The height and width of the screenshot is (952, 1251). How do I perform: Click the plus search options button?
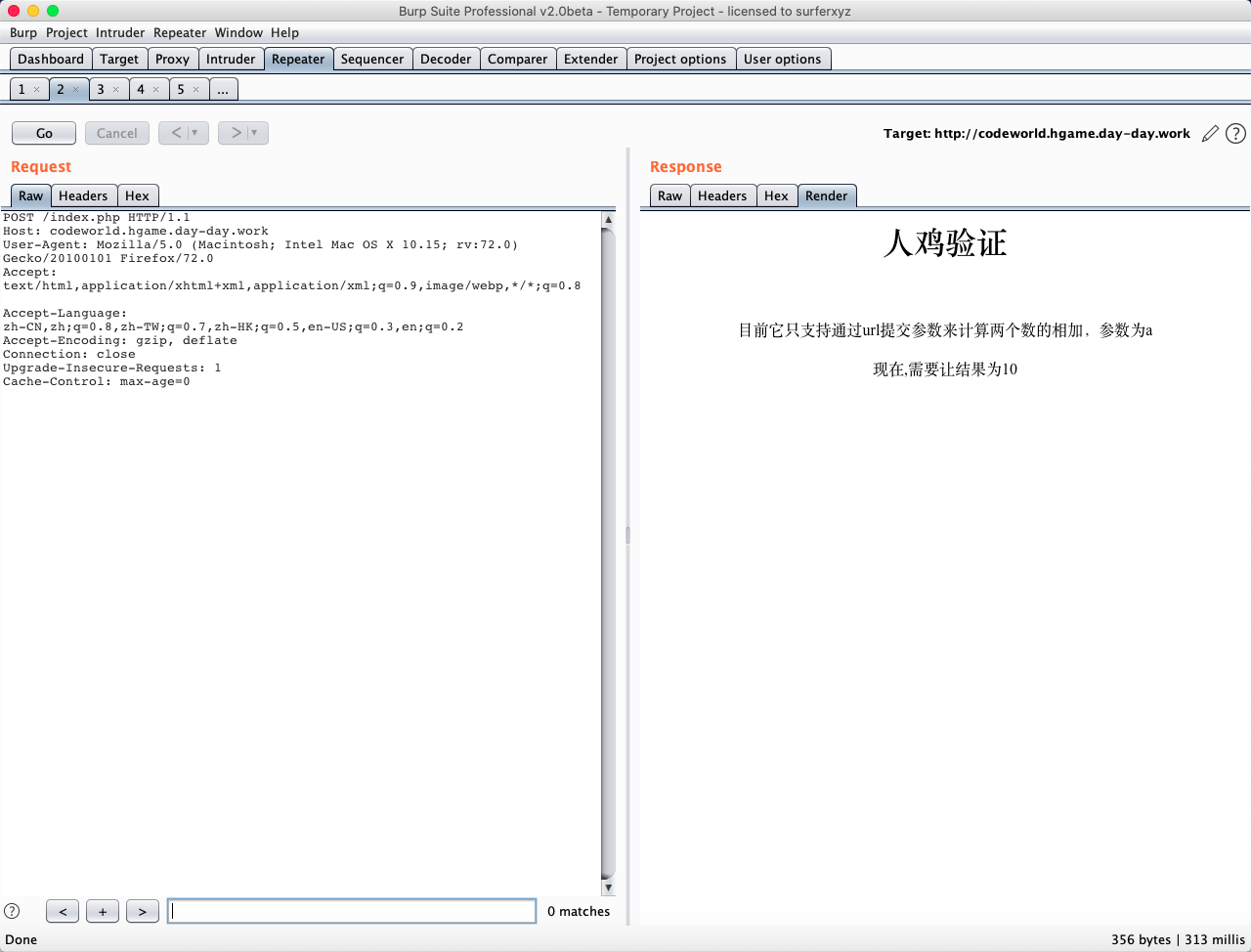(x=103, y=911)
